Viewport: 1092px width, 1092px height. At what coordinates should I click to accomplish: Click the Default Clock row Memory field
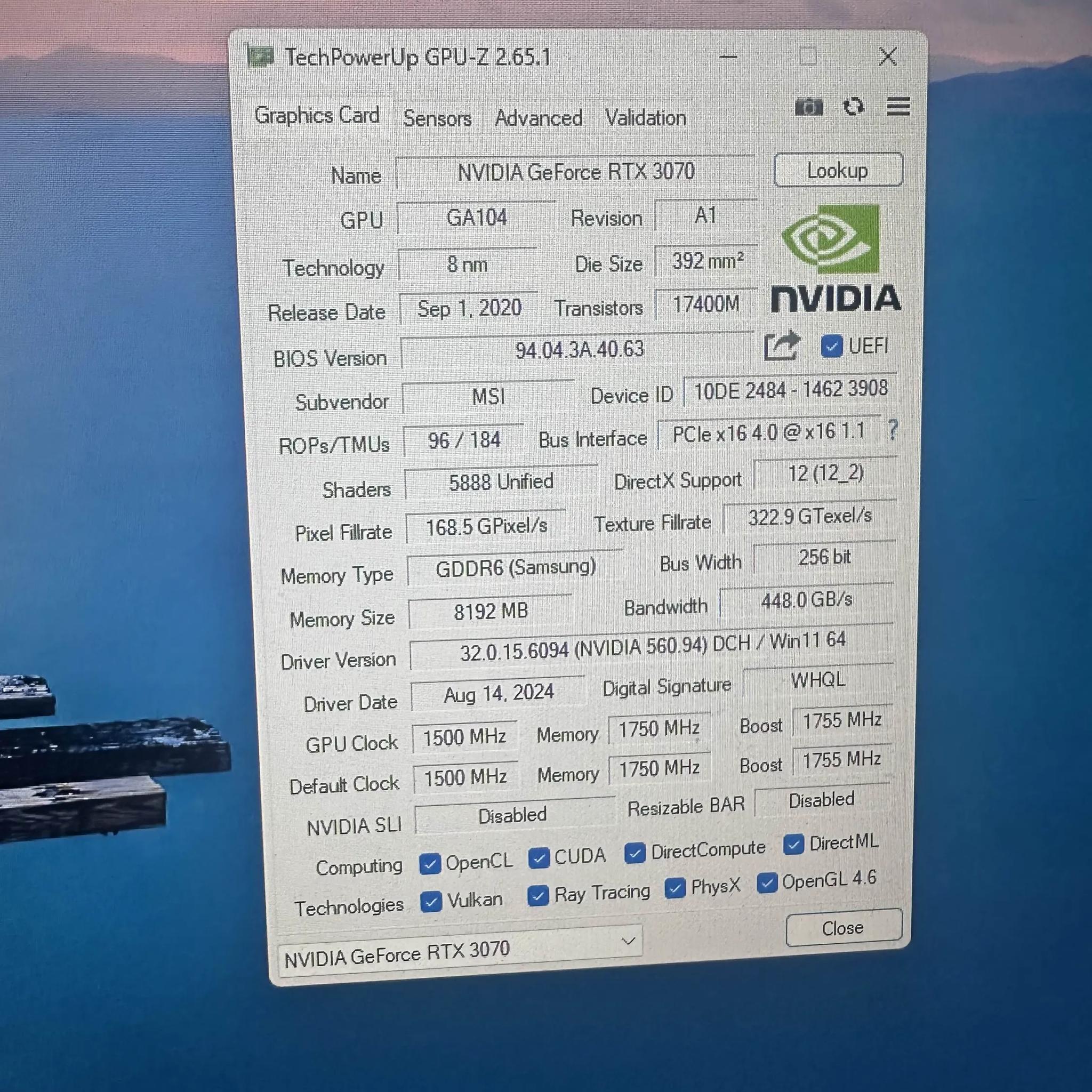pyautogui.click(x=659, y=769)
